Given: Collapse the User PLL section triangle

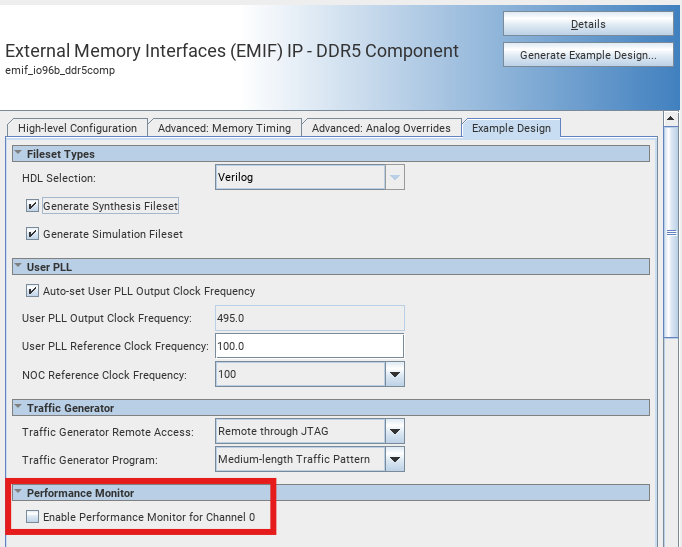Looking at the screenshot, I should click(18, 267).
